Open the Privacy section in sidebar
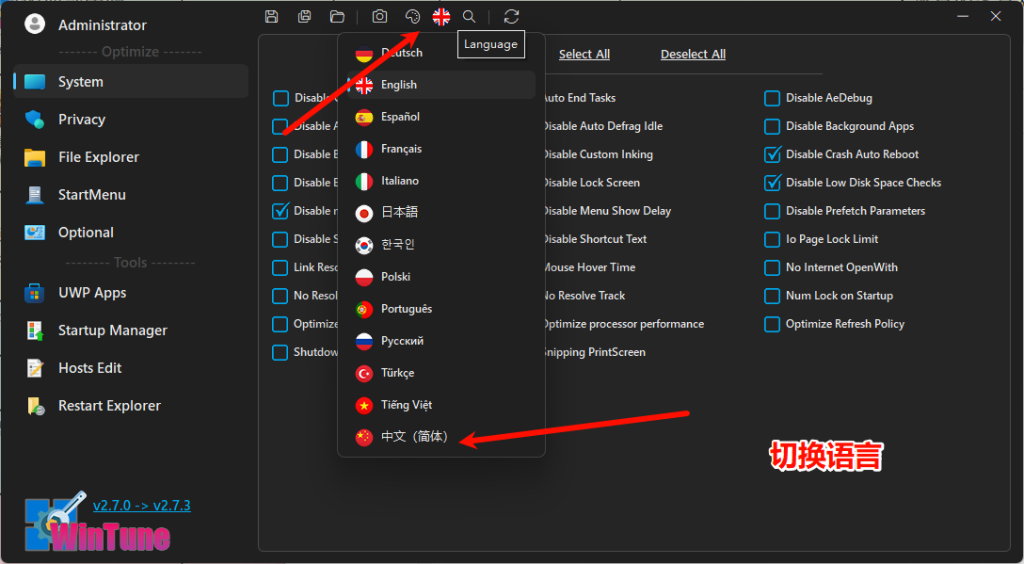This screenshot has height=564, width=1024. click(81, 119)
